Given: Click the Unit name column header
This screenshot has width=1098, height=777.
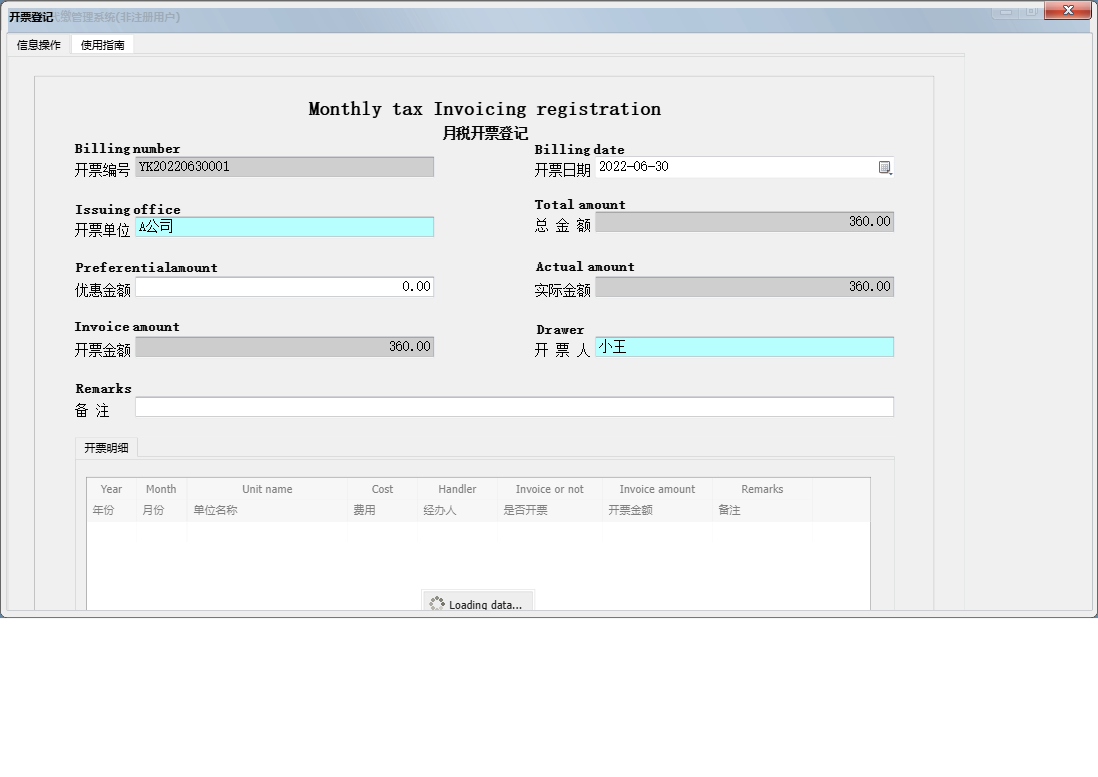Looking at the screenshot, I should tap(267, 499).
